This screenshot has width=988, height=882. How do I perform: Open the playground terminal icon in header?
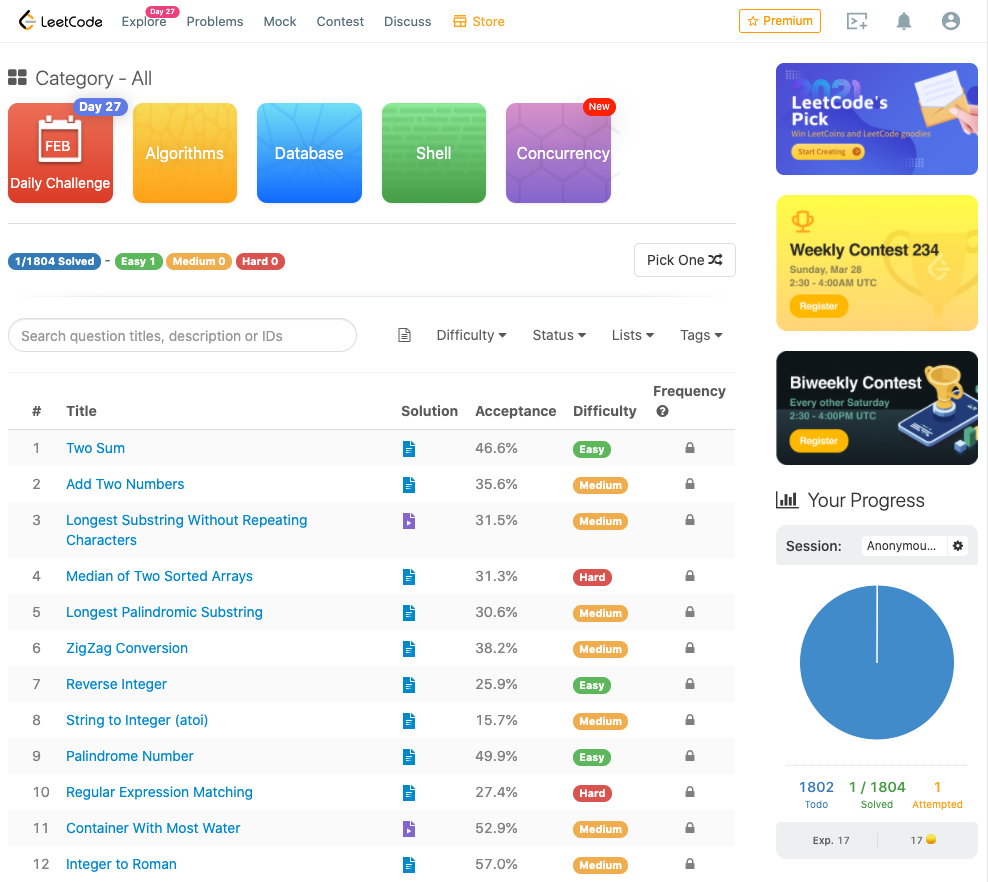click(856, 21)
